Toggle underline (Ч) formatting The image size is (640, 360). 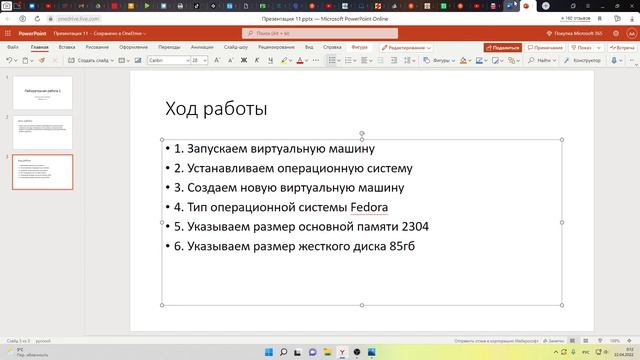click(x=270, y=60)
